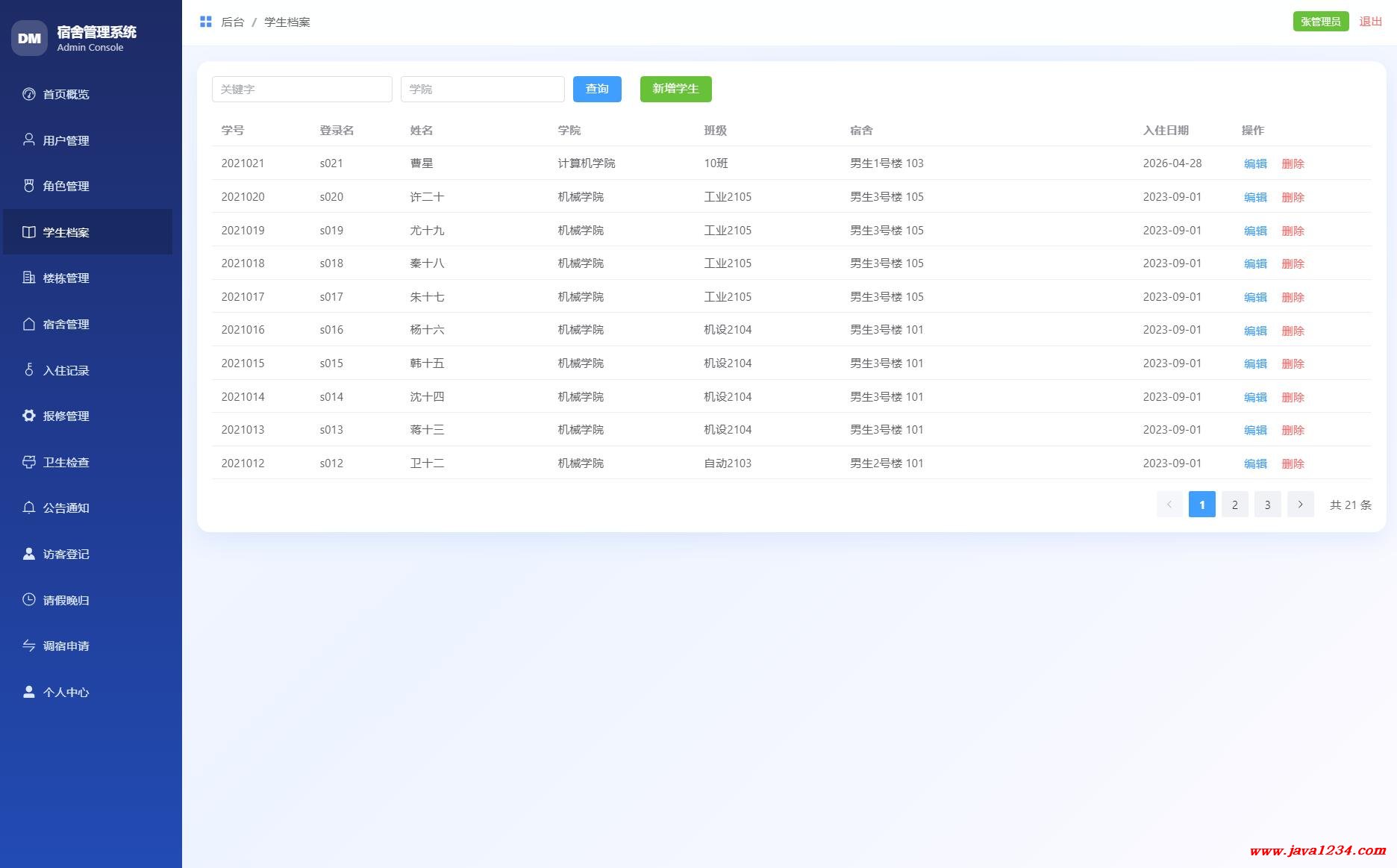Click the 请假晚归 clock icon
The width and height of the screenshot is (1397, 868).
pyautogui.click(x=29, y=599)
